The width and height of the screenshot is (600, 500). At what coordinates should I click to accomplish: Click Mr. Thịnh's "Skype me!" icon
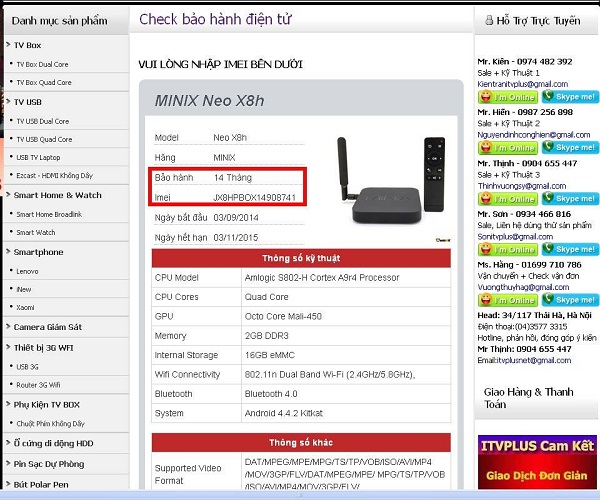570,199
